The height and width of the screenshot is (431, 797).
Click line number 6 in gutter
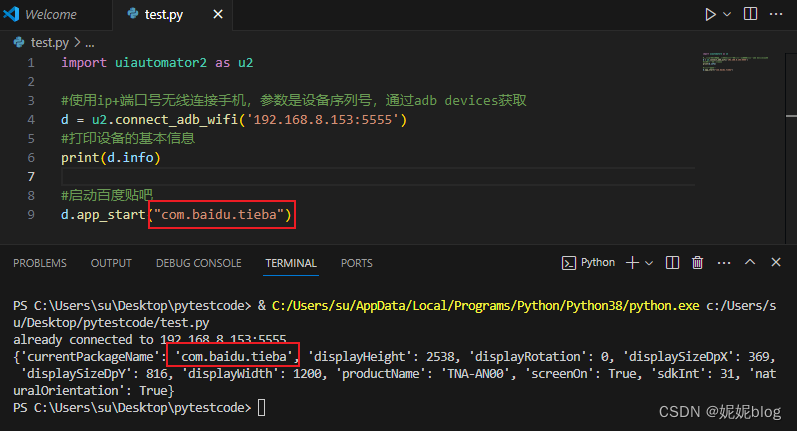coord(31,158)
